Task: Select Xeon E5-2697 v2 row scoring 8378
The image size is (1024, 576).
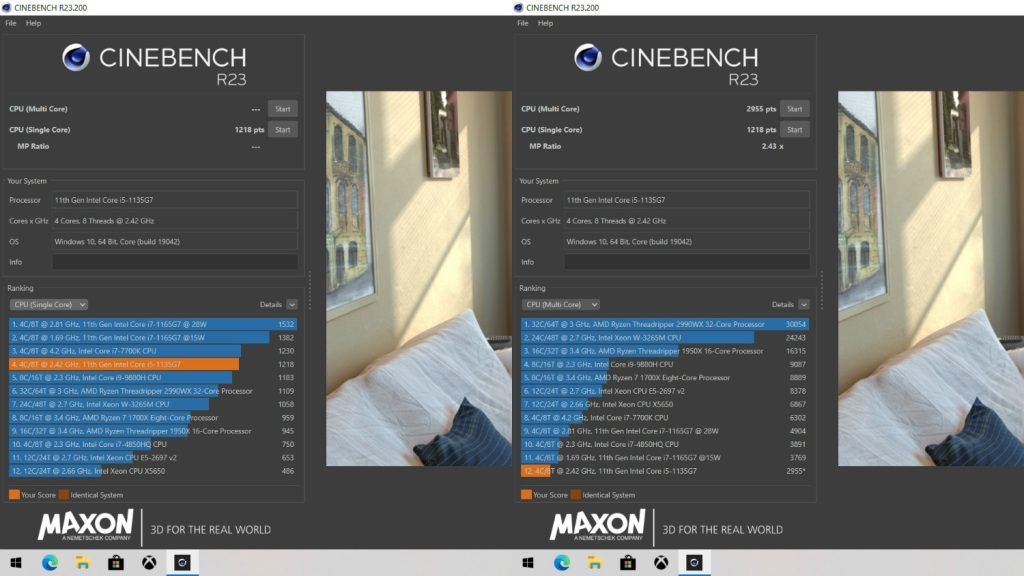Action: 665,391
